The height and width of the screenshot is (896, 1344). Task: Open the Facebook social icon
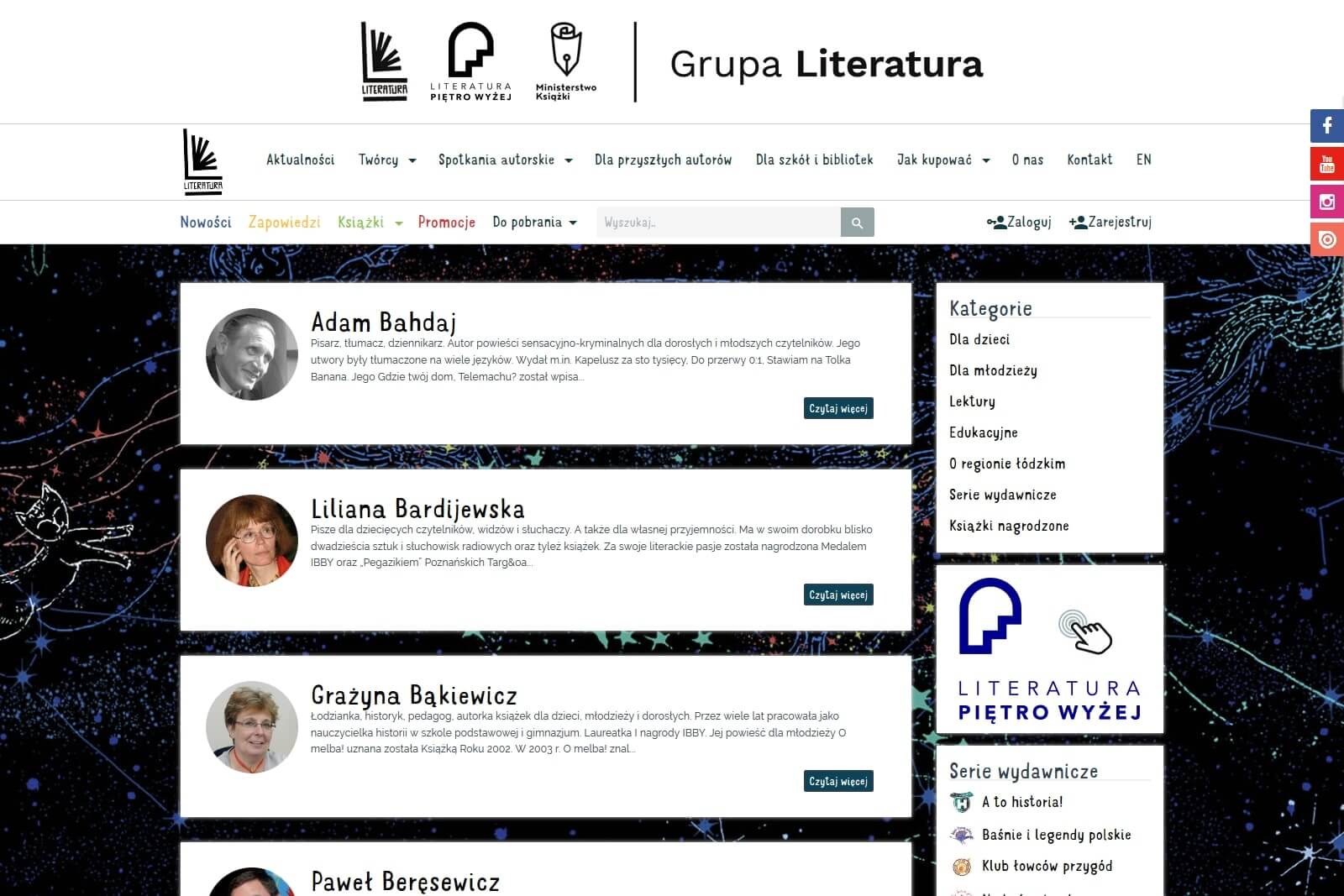[1327, 126]
